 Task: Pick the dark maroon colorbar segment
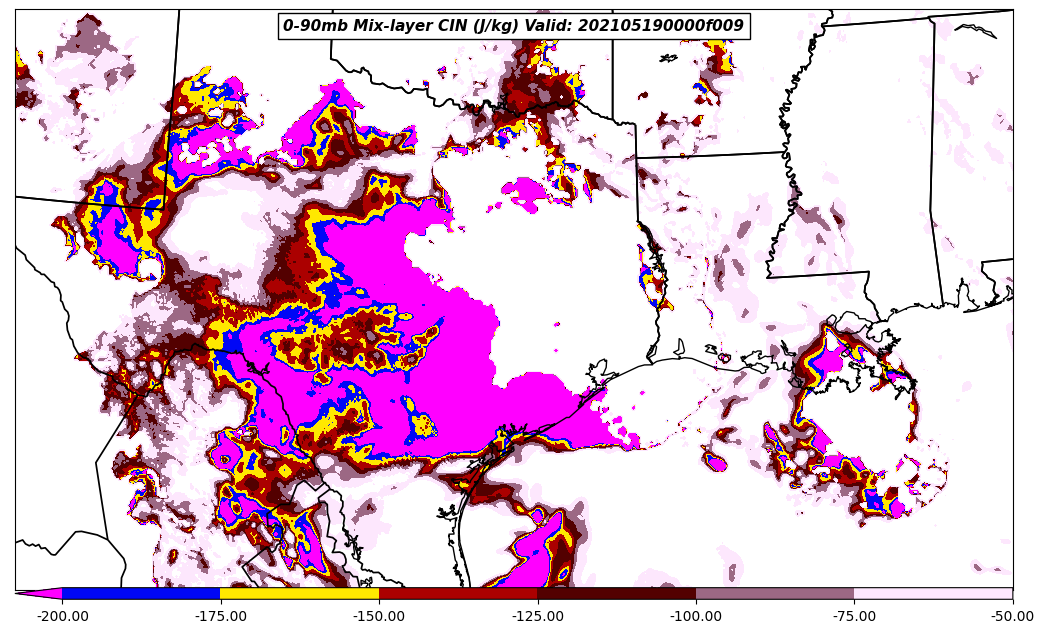[x=616, y=594]
